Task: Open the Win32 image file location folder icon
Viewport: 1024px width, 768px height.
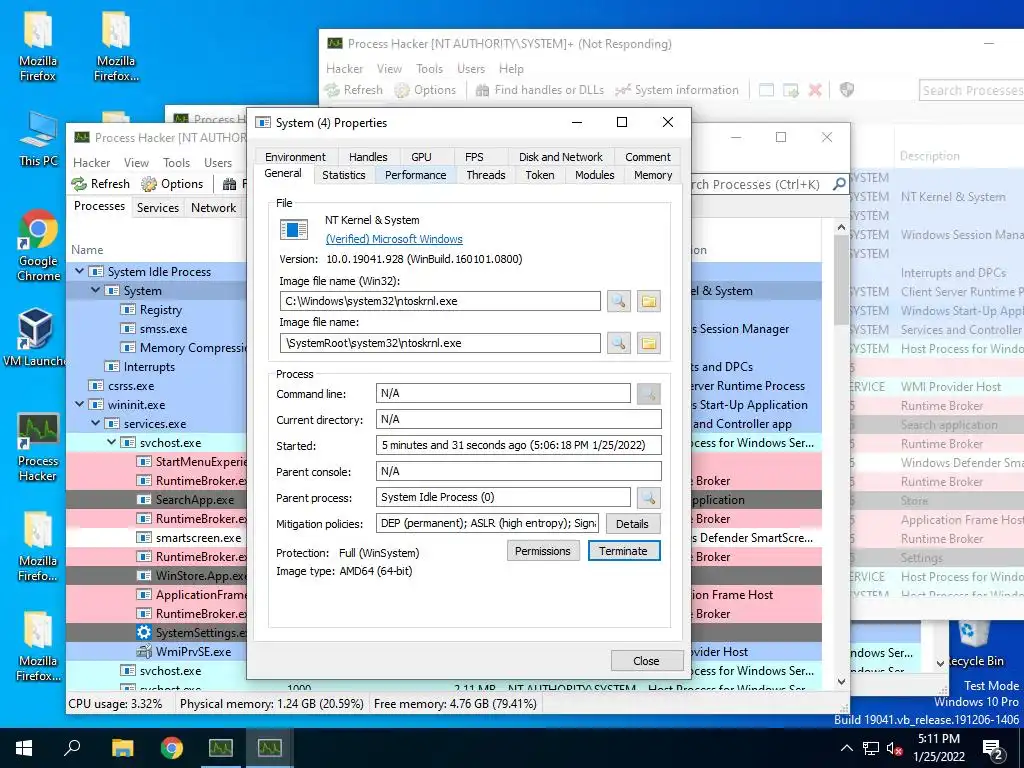Action: click(x=648, y=301)
